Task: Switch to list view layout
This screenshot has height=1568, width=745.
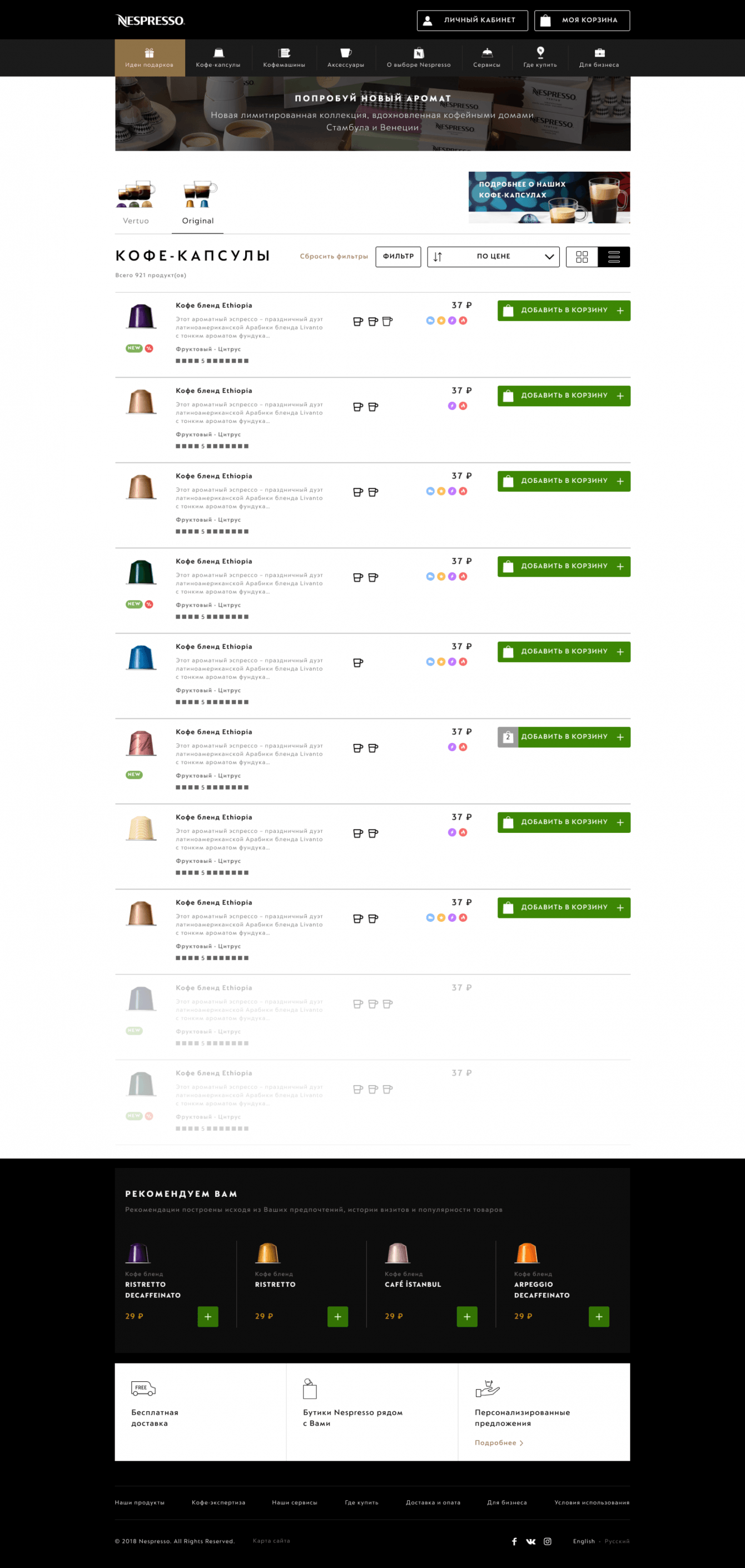Action: 613,257
